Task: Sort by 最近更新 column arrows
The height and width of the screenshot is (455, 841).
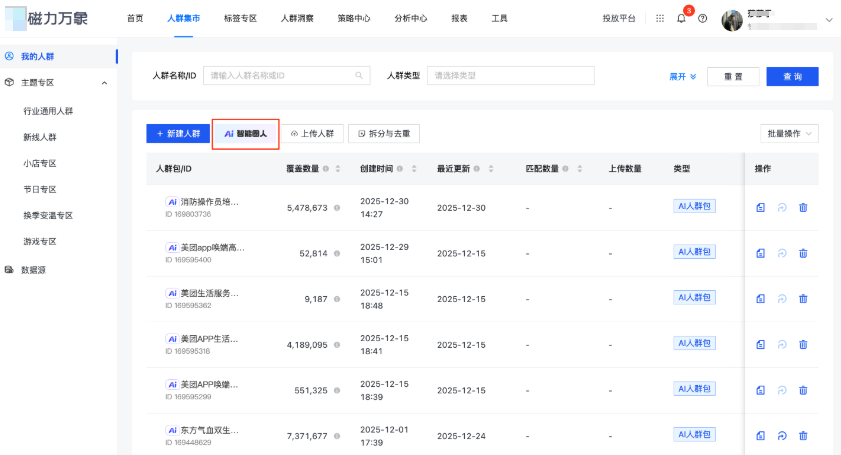Action: 491,168
